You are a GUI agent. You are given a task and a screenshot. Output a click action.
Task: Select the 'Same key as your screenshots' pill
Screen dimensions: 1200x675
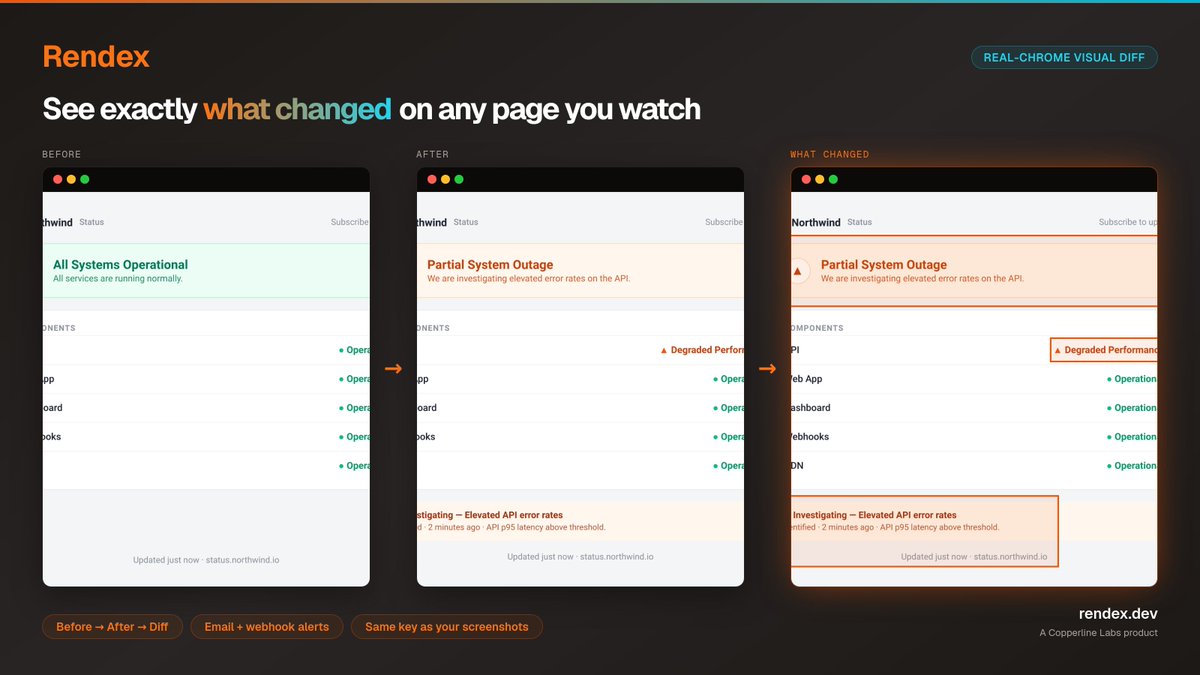(x=447, y=627)
